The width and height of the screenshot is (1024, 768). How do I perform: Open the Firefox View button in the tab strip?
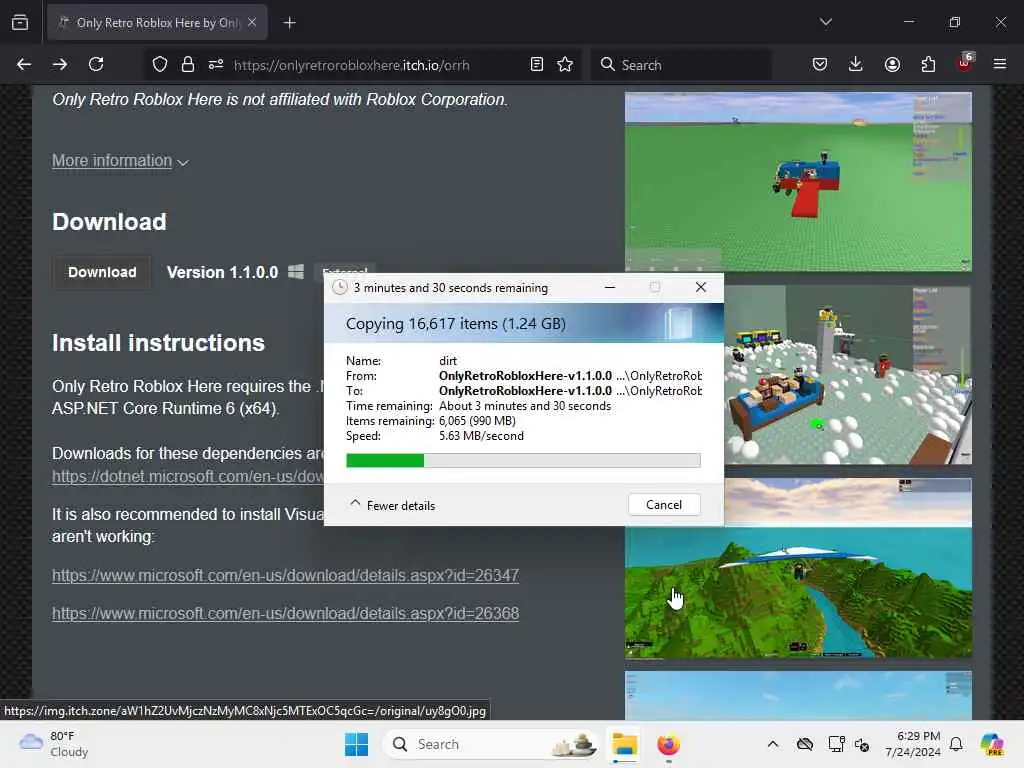click(20, 23)
